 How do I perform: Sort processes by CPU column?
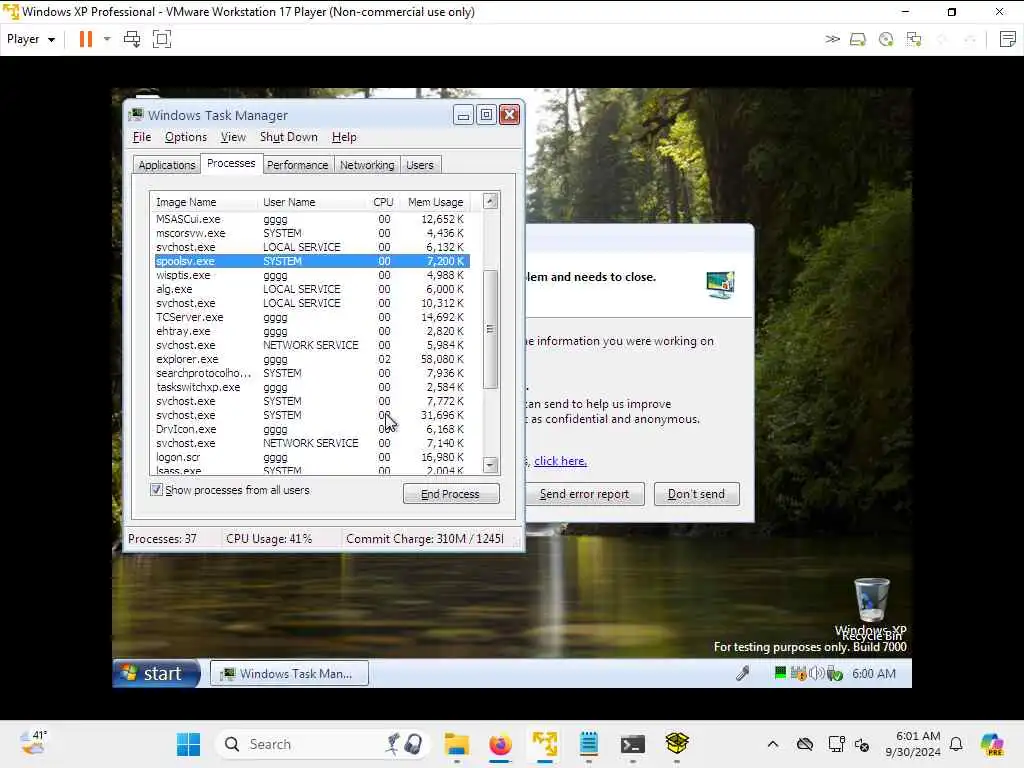[x=383, y=202]
